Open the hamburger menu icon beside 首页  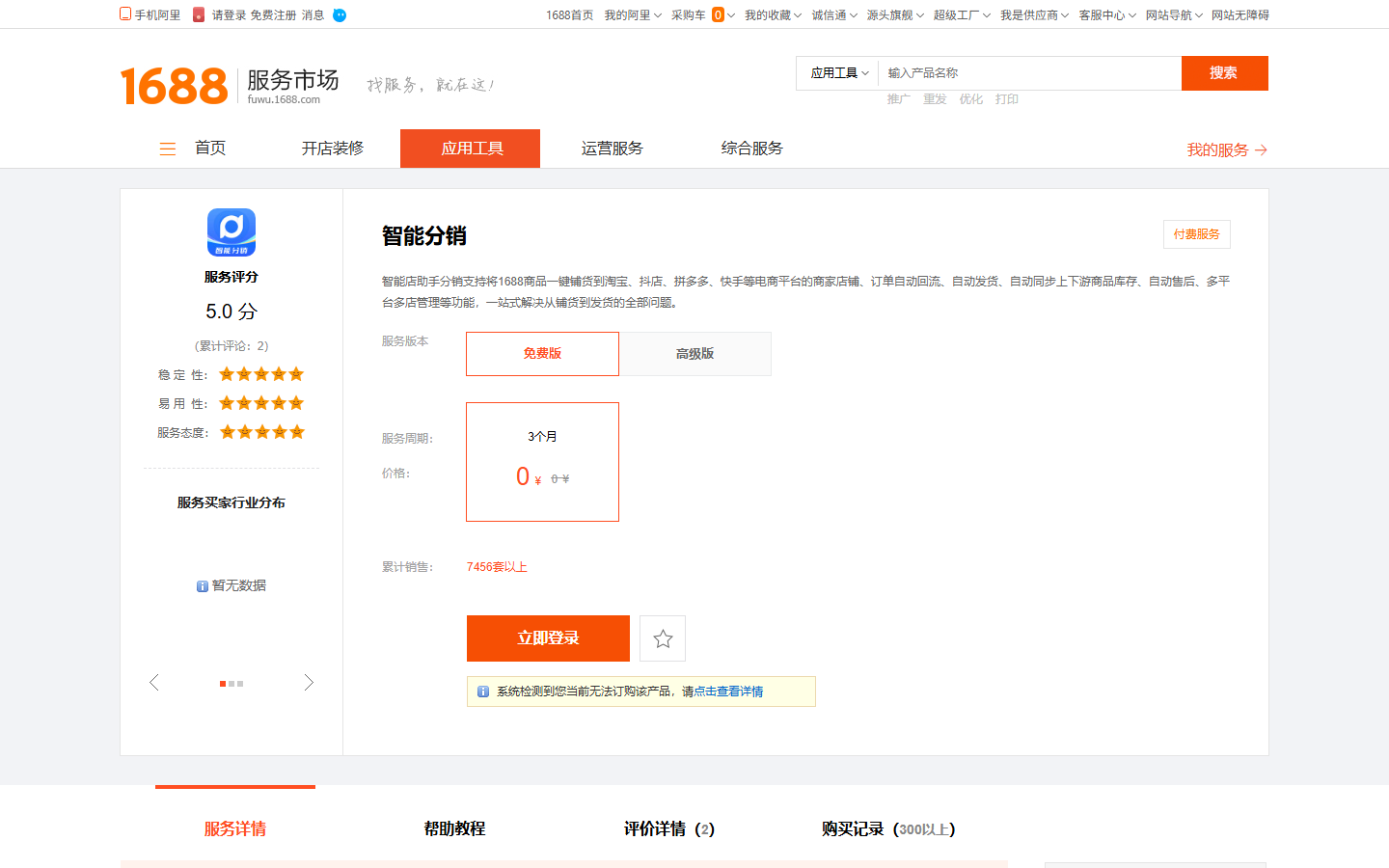(168, 149)
